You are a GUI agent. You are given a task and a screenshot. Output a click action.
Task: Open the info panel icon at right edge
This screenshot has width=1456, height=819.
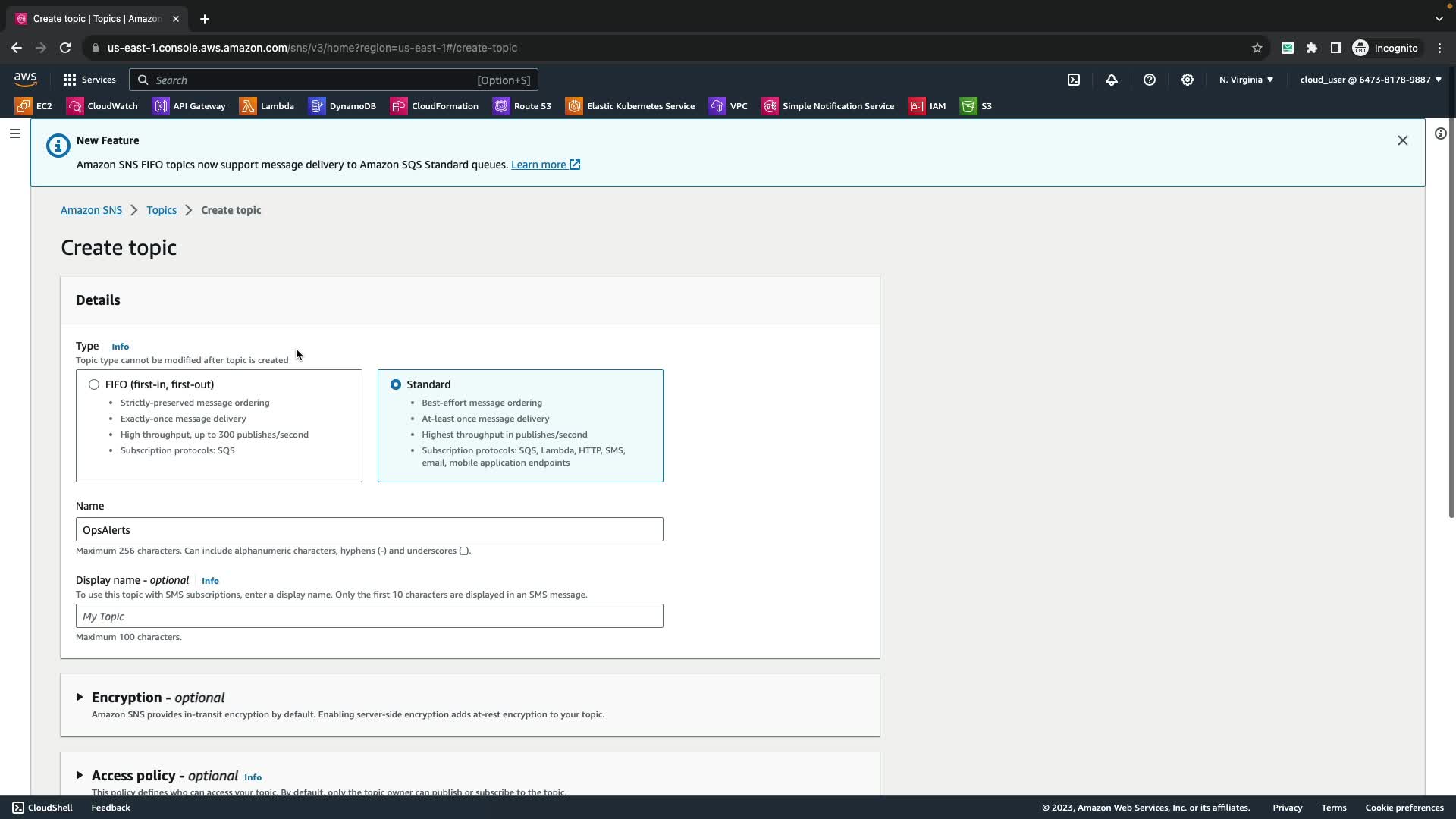click(x=1440, y=133)
